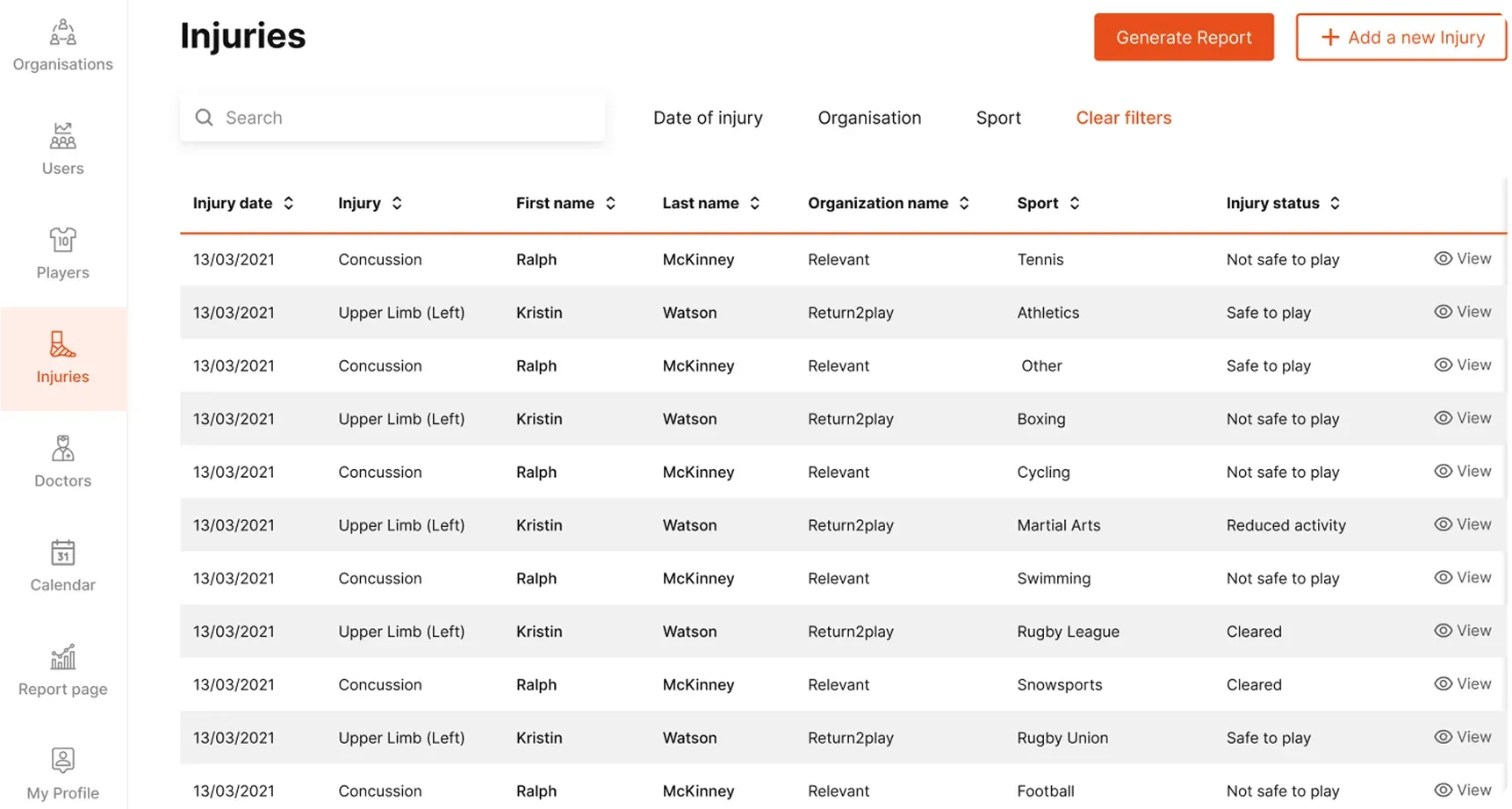Click the magnifier icon in search box
The height and width of the screenshot is (809, 1512).
click(x=204, y=118)
